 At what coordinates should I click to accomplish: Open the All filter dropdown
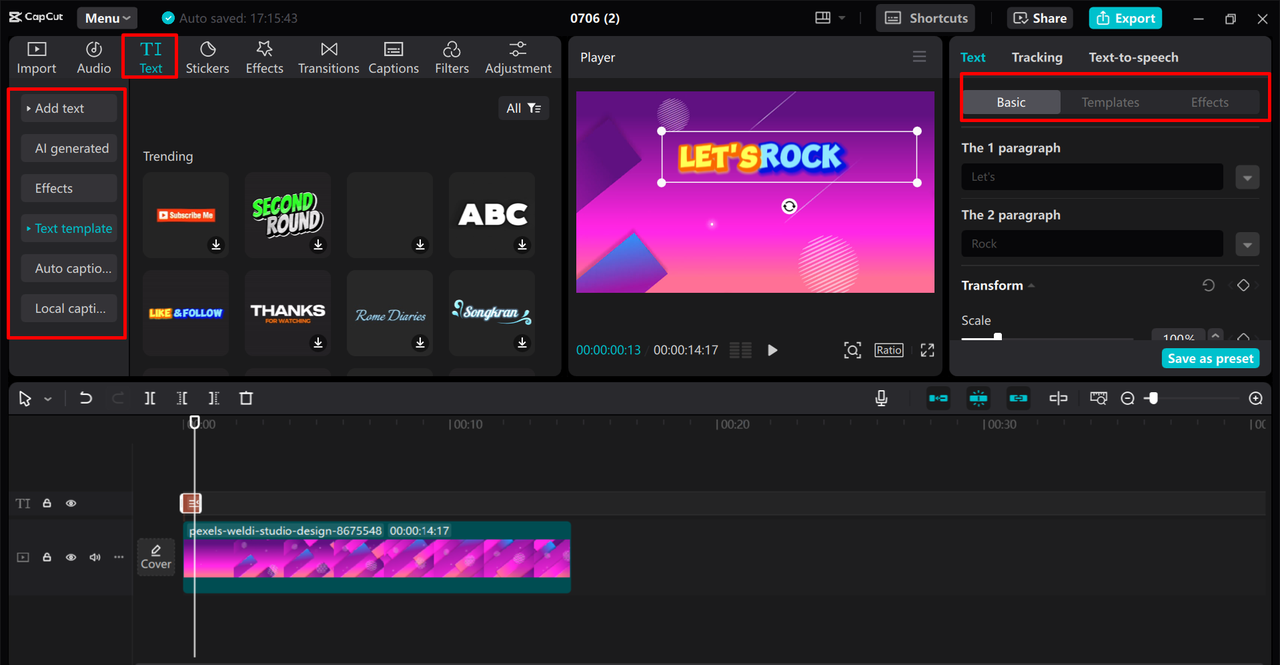(x=524, y=108)
